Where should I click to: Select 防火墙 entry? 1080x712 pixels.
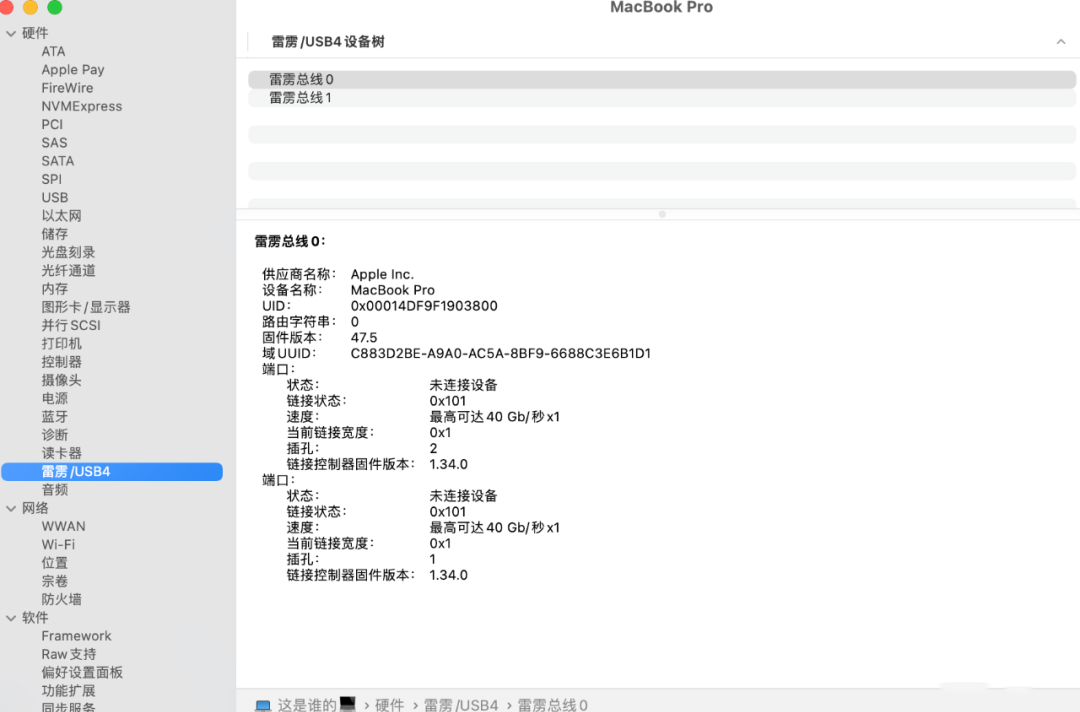(61, 599)
